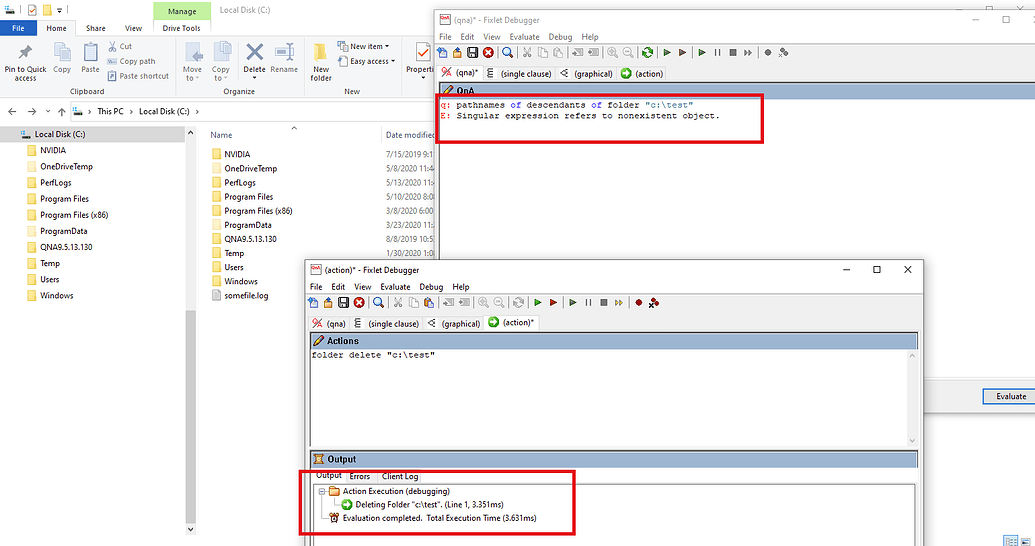This screenshot has width=1035, height=546.
Task: Click the Open file icon in action debugger toolbar
Action: pos(328,302)
